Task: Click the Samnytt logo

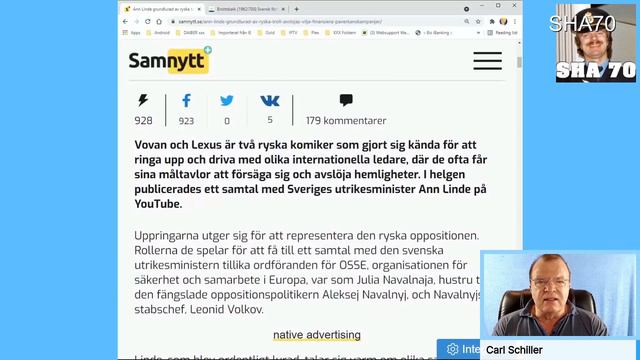Action: click(170, 60)
